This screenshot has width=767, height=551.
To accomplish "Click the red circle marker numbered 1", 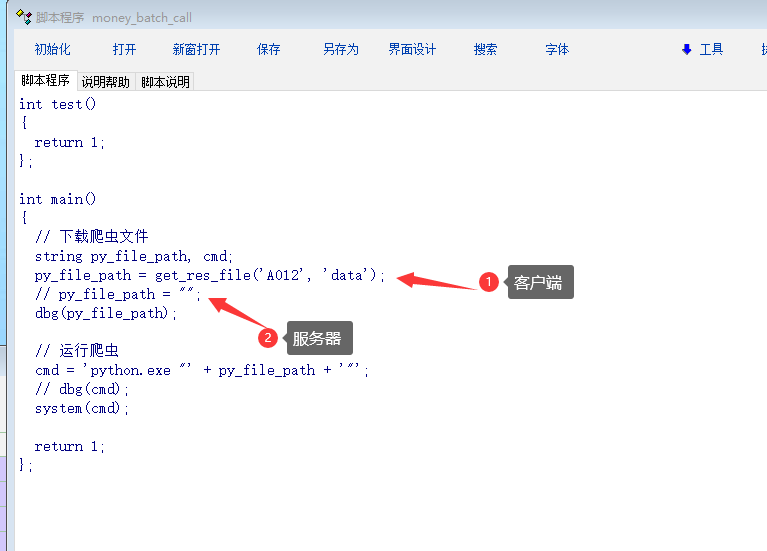I will point(488,283).
